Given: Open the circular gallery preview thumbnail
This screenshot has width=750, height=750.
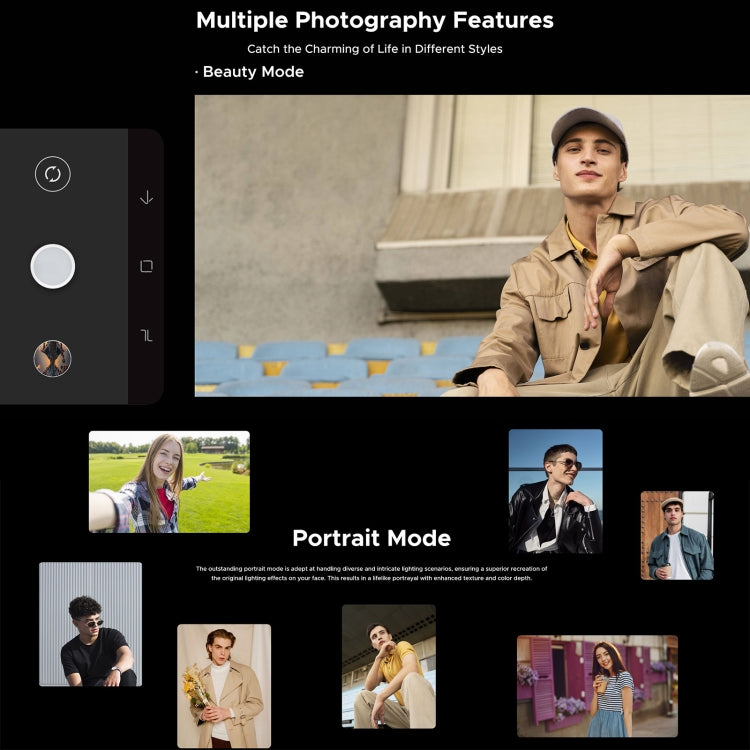Looking at the screenshot, I should (x=52, y=358).
